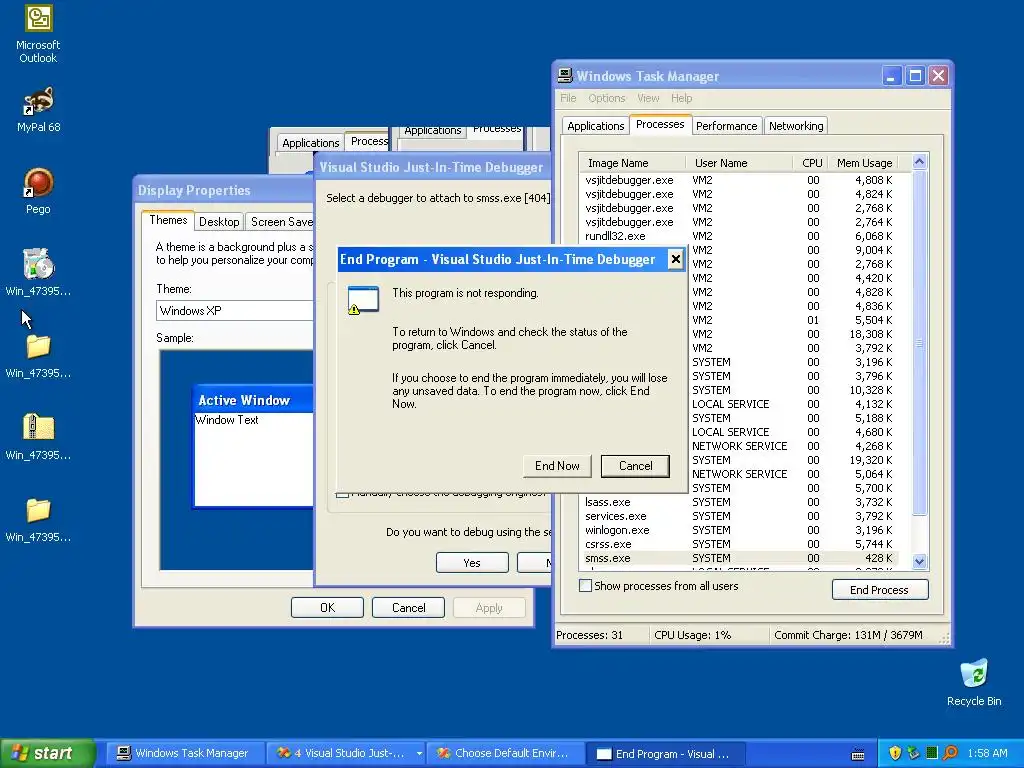Open the File menu in Task Manager
Image resolution: width=1024 pixels, height=768 pixels.
pos(568,98)
